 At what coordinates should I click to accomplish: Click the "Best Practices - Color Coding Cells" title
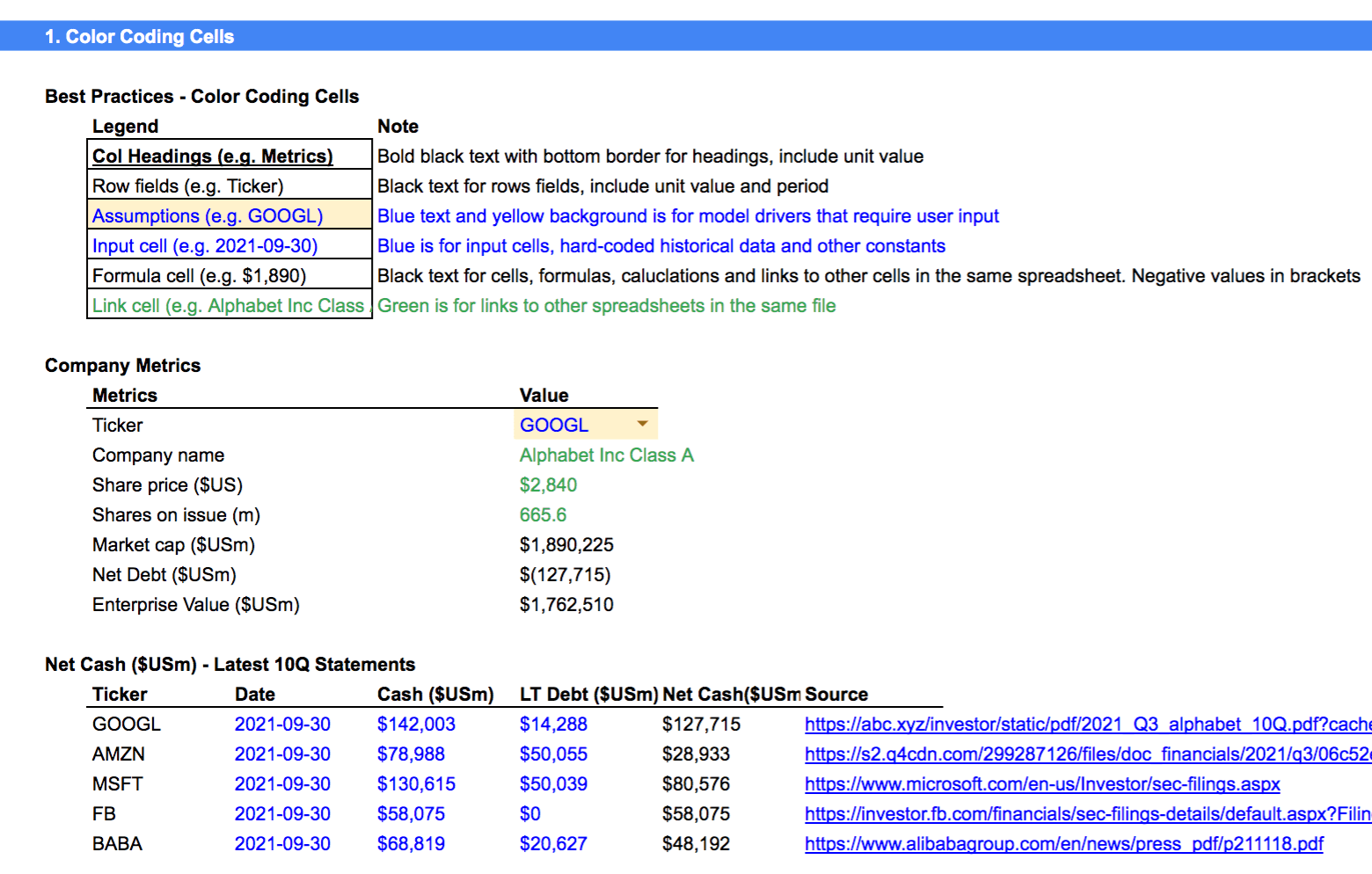pos(202,97)
